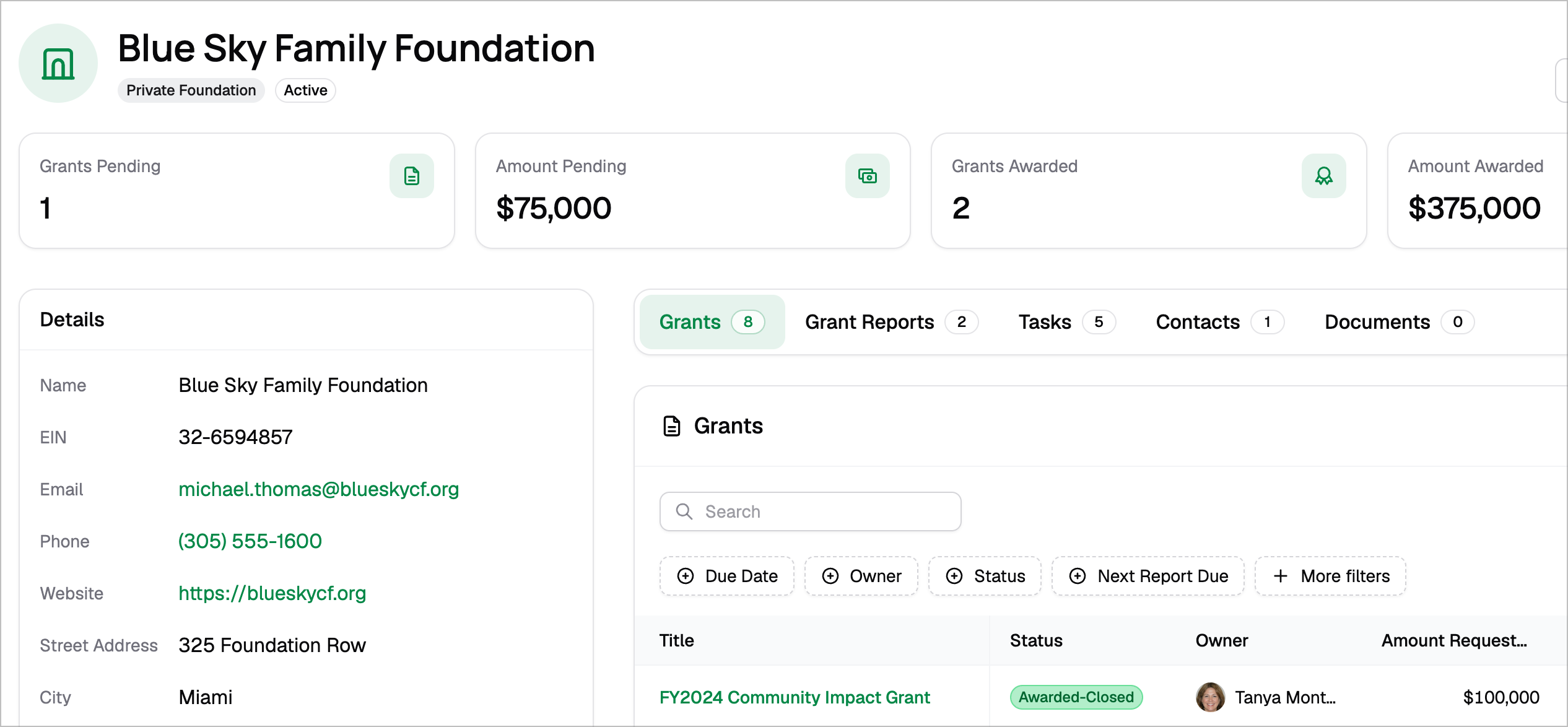The width and height of the screenshot is (1568, 727).
Task: Click the Grants section document icon
Action: coord(672,426)
